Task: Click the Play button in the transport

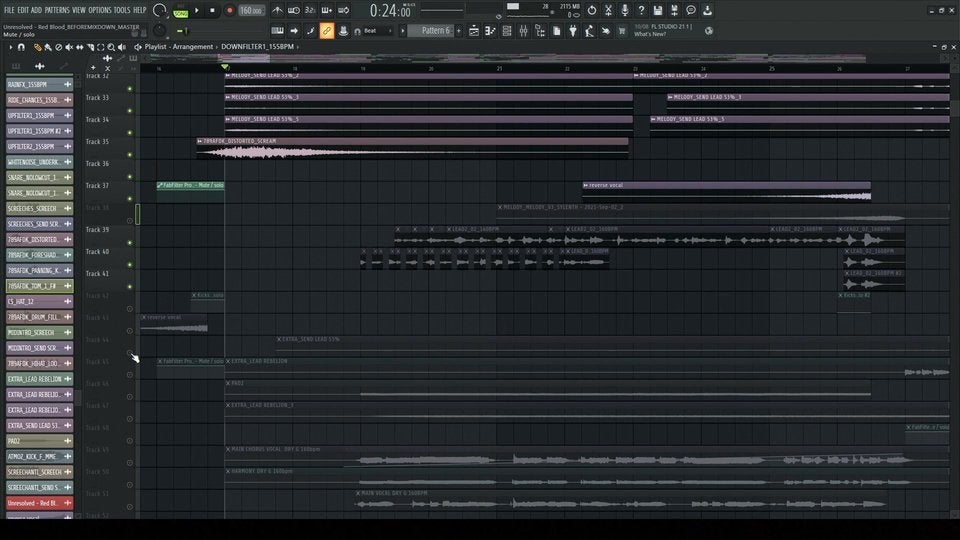Action: [197, 10]
